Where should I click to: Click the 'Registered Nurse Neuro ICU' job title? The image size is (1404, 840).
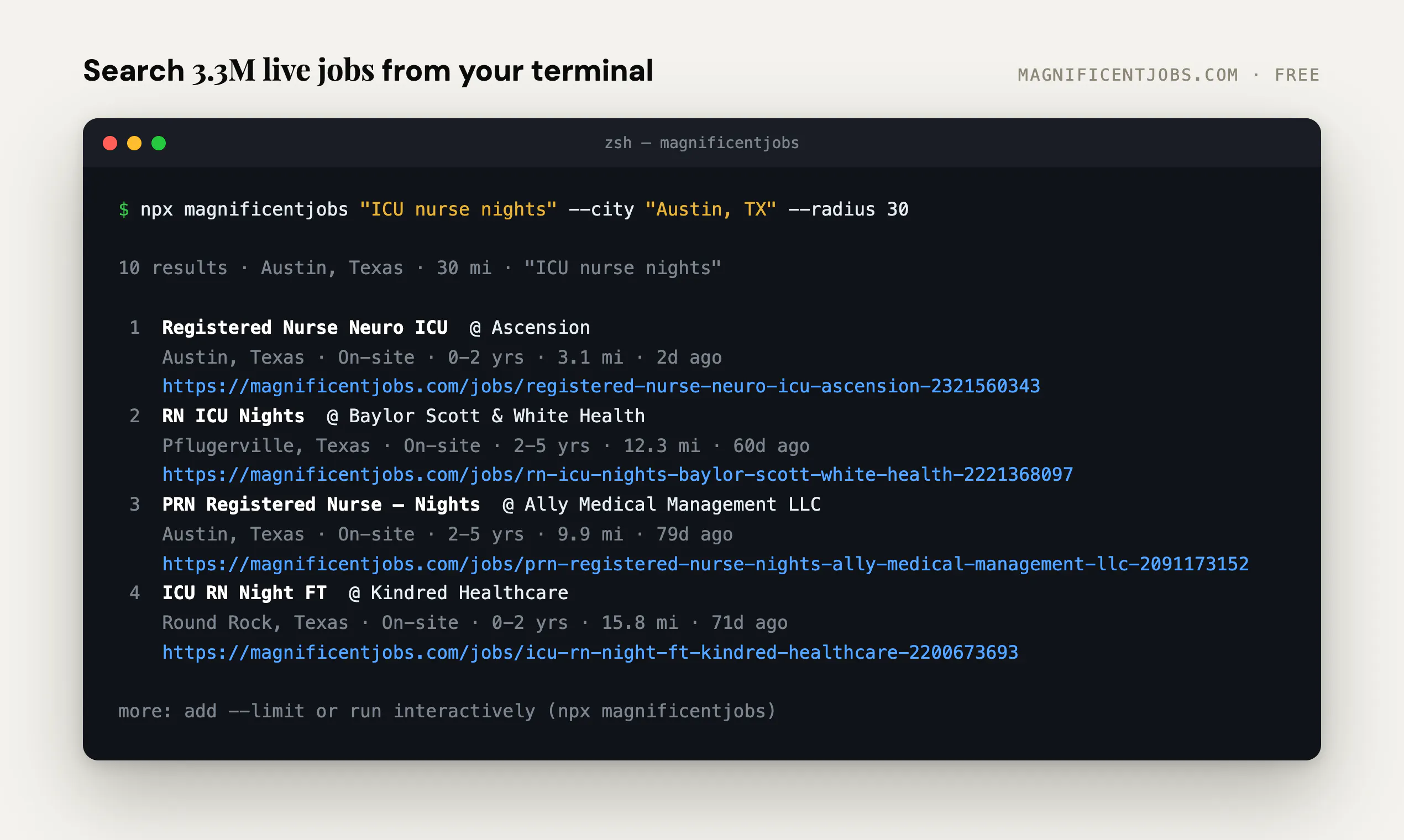305,327
